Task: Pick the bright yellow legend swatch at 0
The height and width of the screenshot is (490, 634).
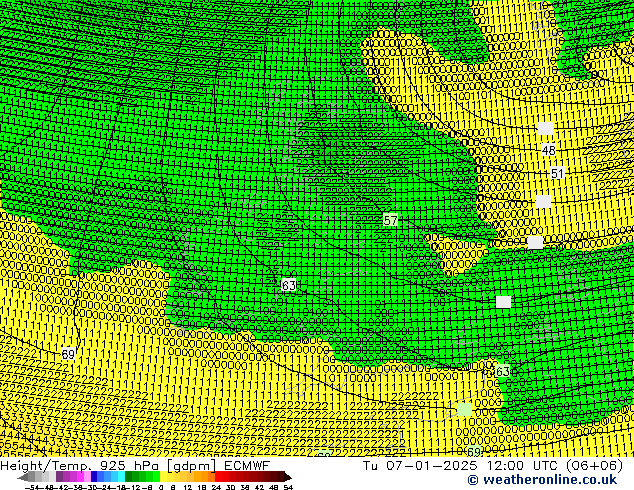Action: point(163,477)
